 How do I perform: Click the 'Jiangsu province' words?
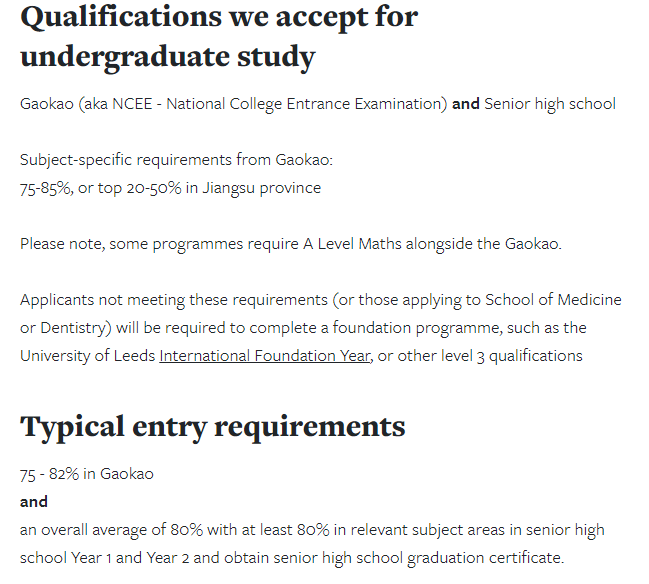pos(262,188)
